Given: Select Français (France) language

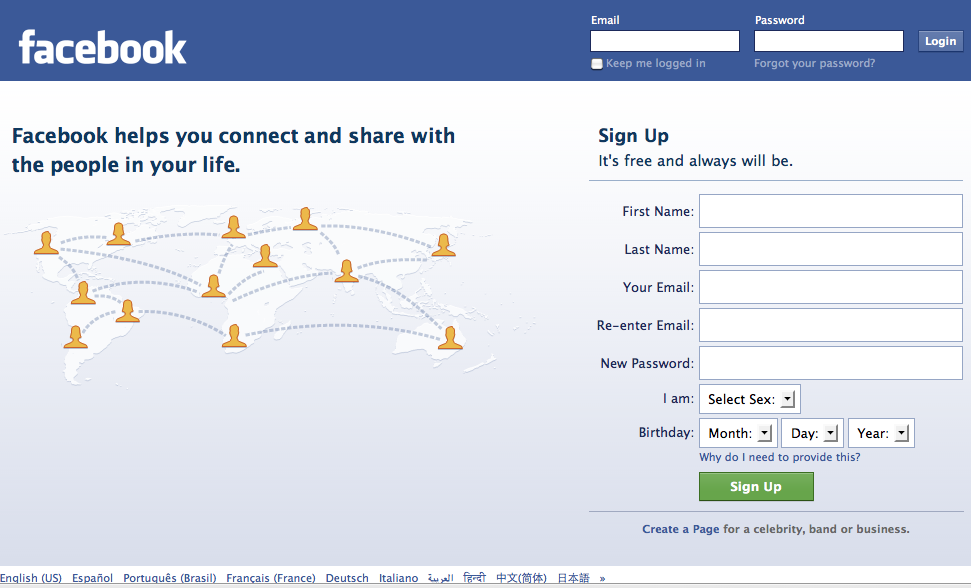Looking at the screenshot, I should (270, 578).
